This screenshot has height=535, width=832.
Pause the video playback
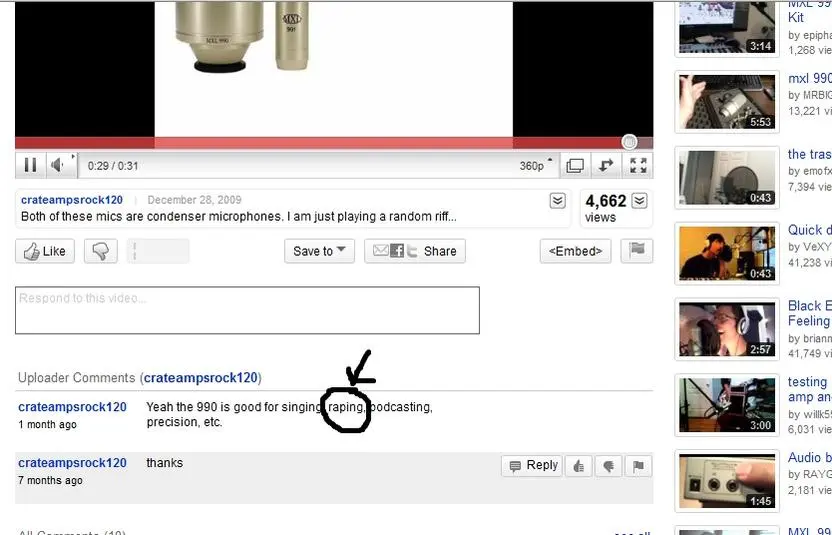30,165
